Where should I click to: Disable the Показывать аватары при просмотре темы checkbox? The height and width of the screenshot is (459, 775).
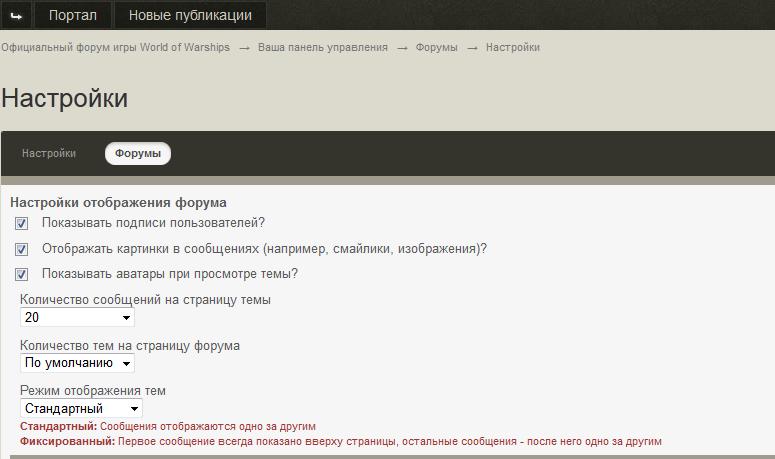point(22,274)
